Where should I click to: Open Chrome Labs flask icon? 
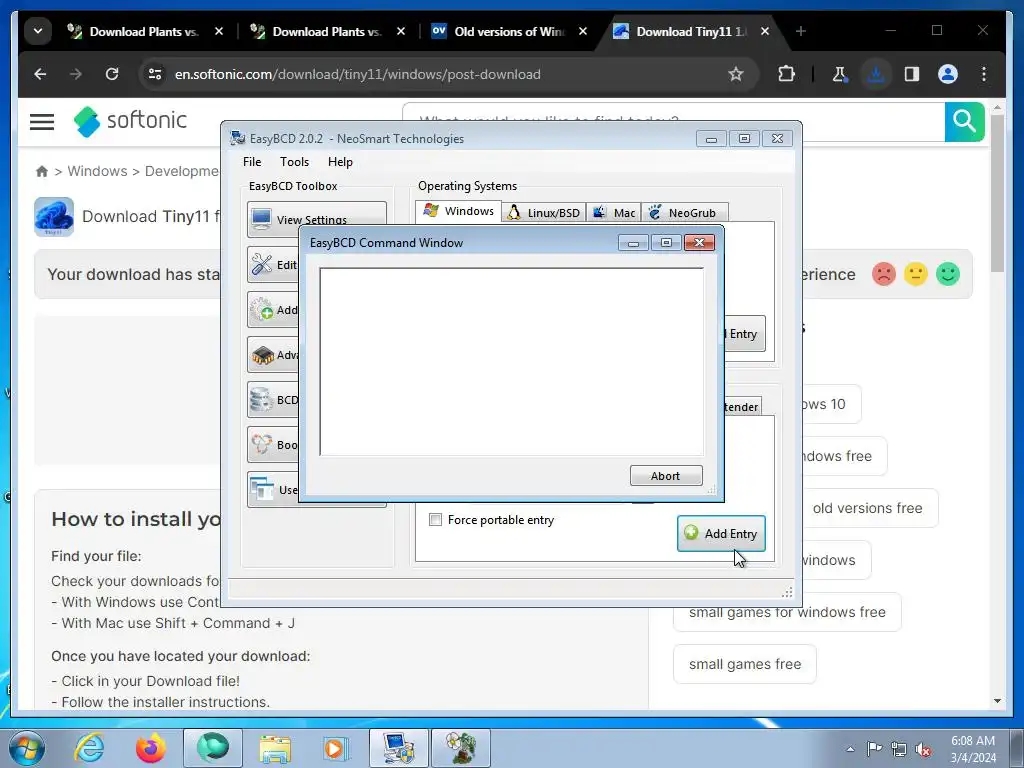pyautogui.click(x=840, y=74)
